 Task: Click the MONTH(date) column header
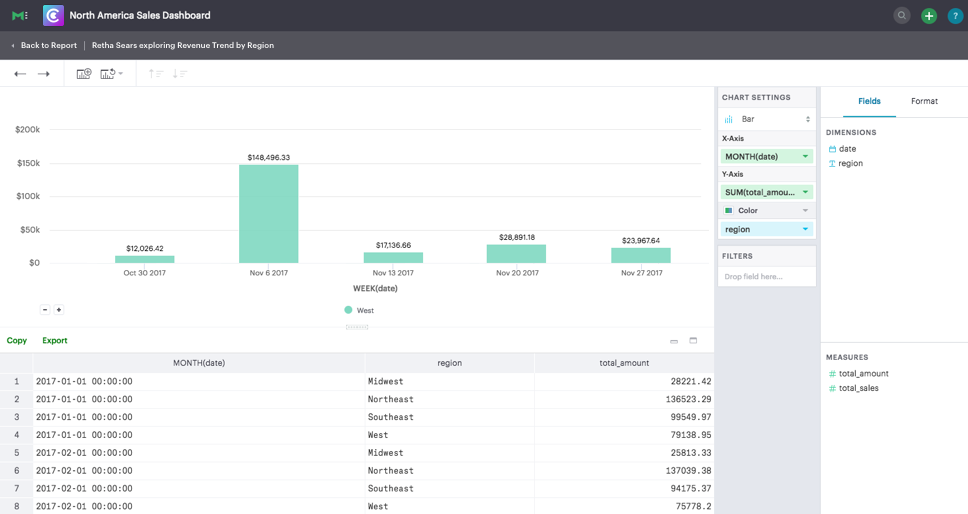pyautogui.click(x=199, y=363)
